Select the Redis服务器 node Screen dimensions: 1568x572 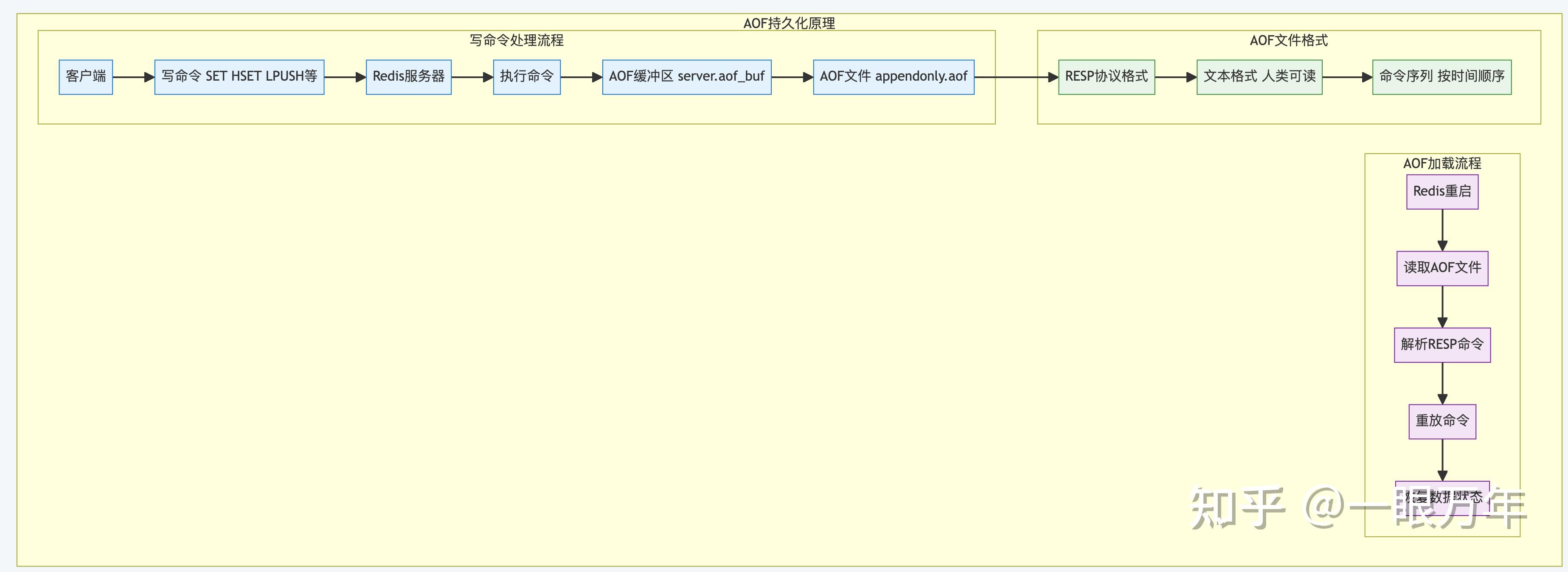(x=408, y=77)
